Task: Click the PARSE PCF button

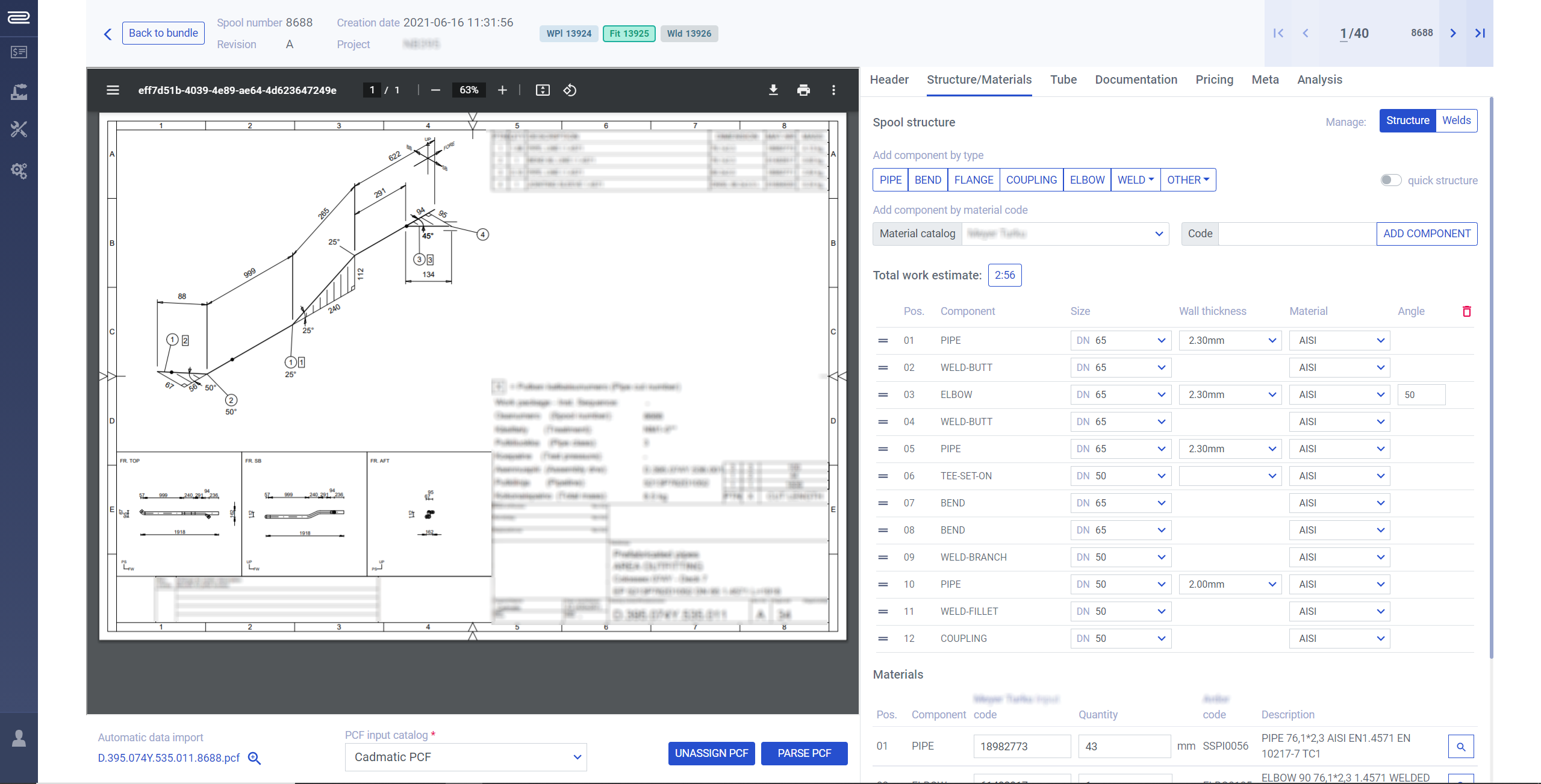Action: point(803,753)
